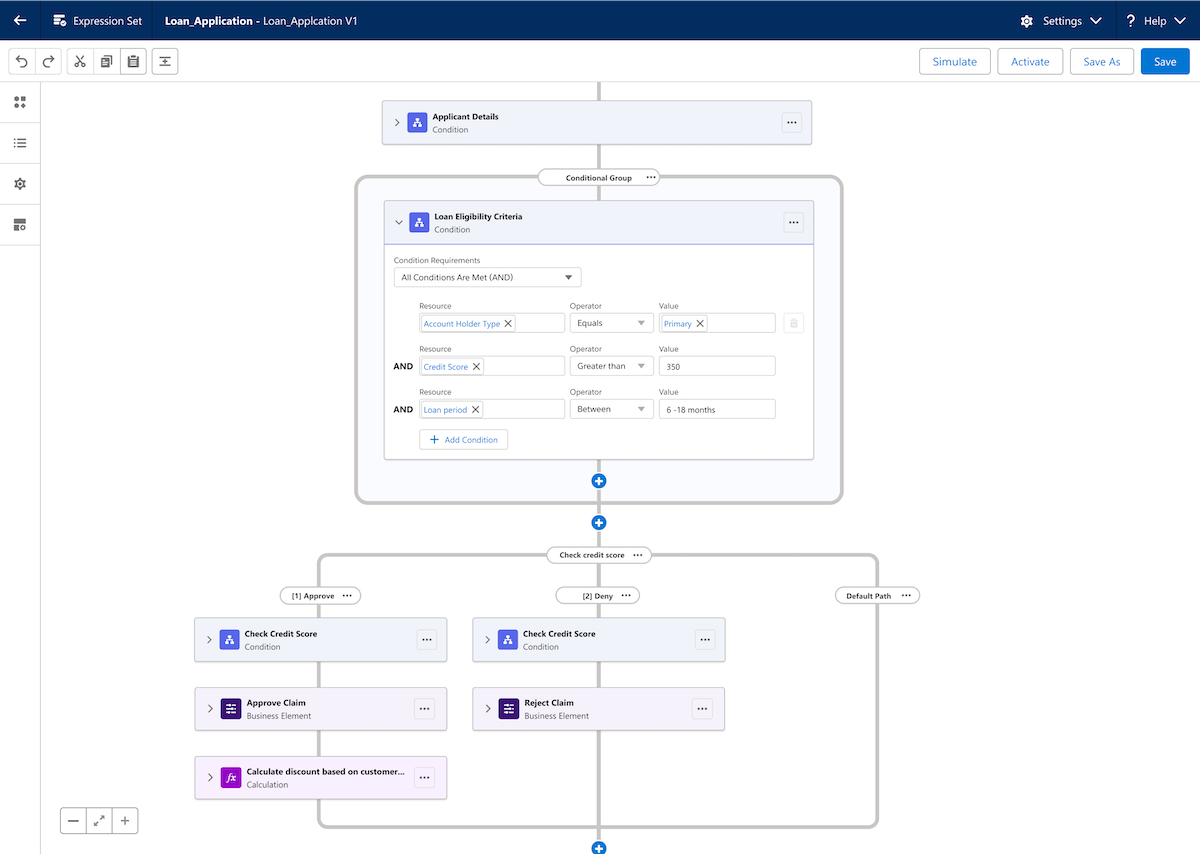Click the Paste icon in the toolbar
The width and height of the screenshot is (1200, 854).
coord(134,61)
